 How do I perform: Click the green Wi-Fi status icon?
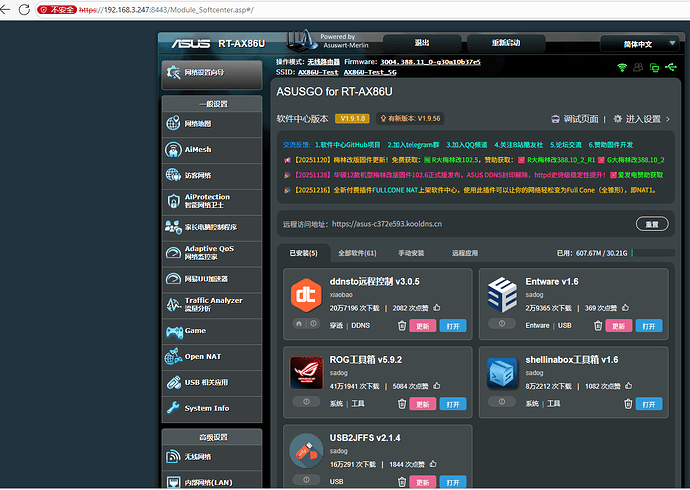tap(622, 67)
